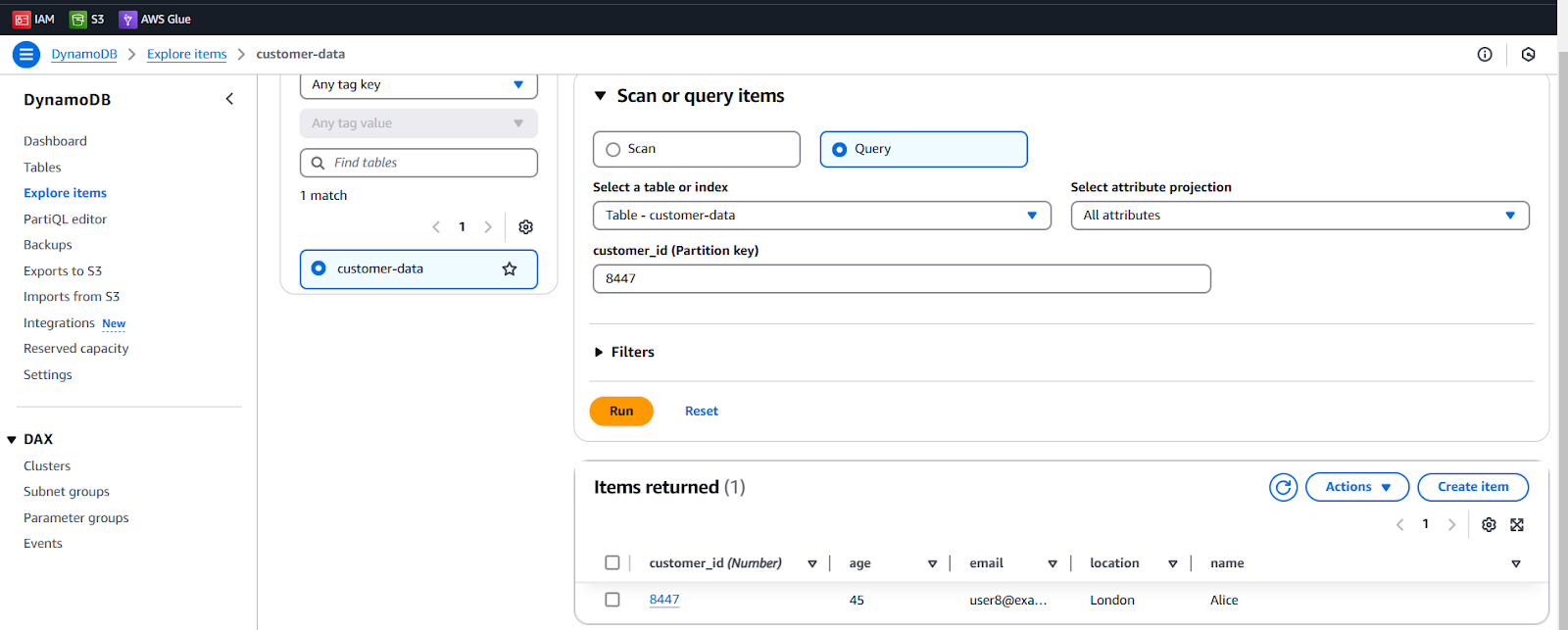Open Explore items in the sidebar
Image resolution: width=1568 pixels, height=630 pixels.
click(65, 193)
